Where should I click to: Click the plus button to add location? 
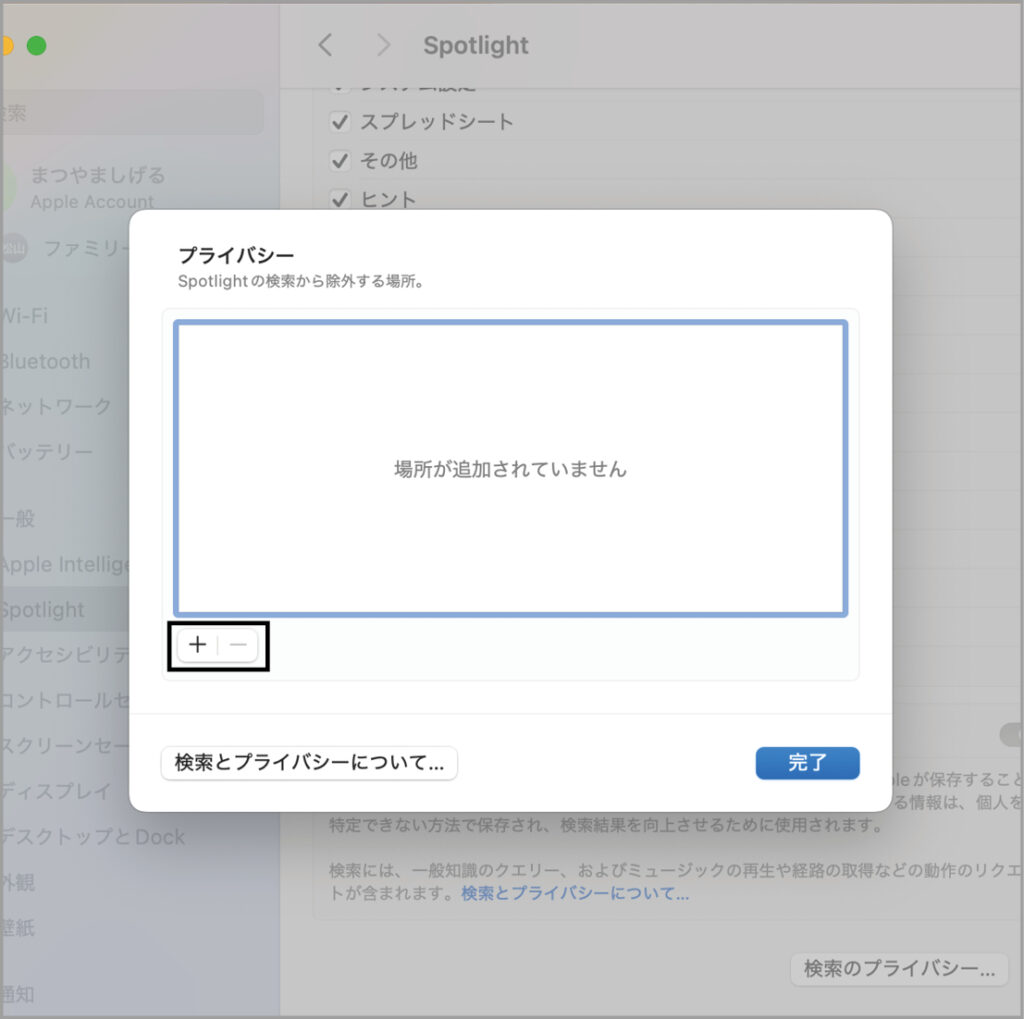(197, 645)
